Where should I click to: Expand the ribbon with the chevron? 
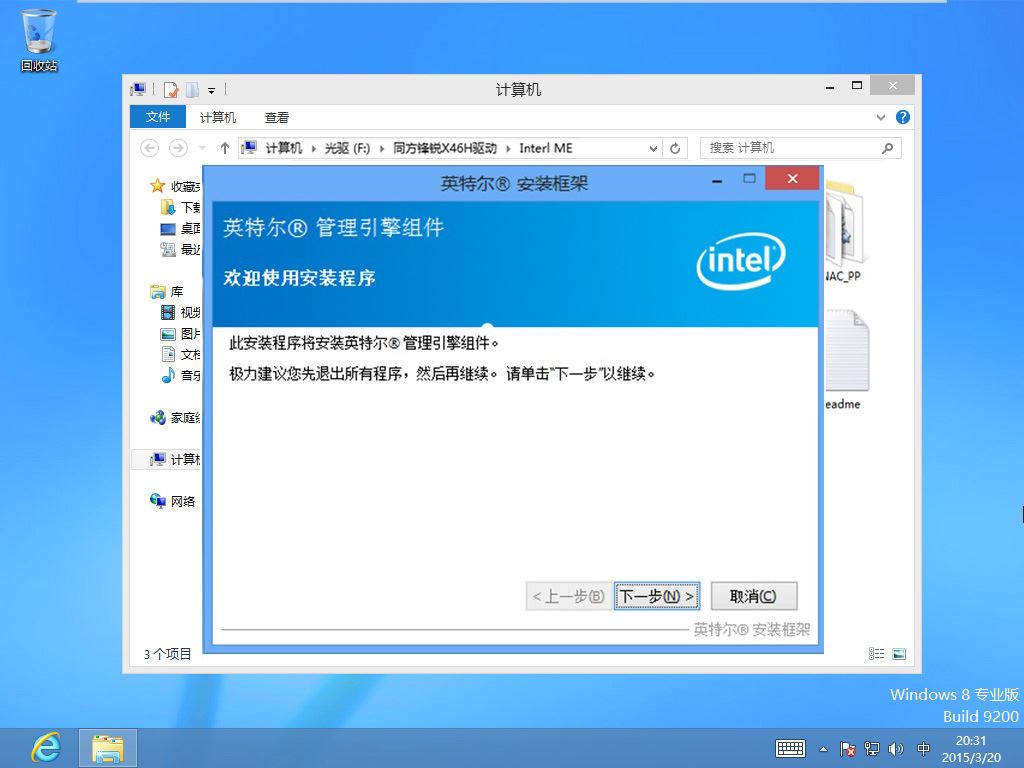881,118
